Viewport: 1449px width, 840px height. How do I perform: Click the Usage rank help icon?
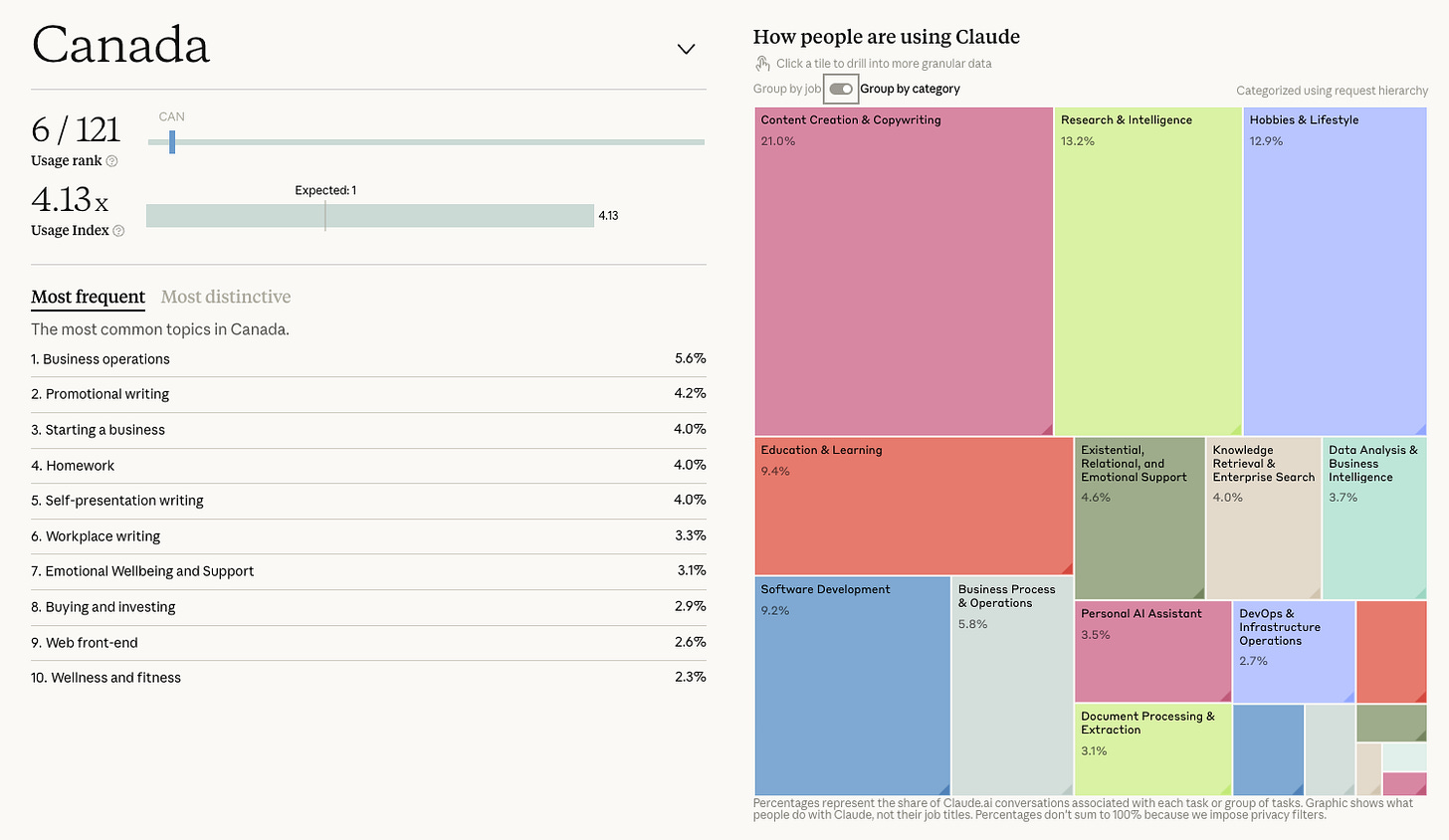[x=111, y=161]
